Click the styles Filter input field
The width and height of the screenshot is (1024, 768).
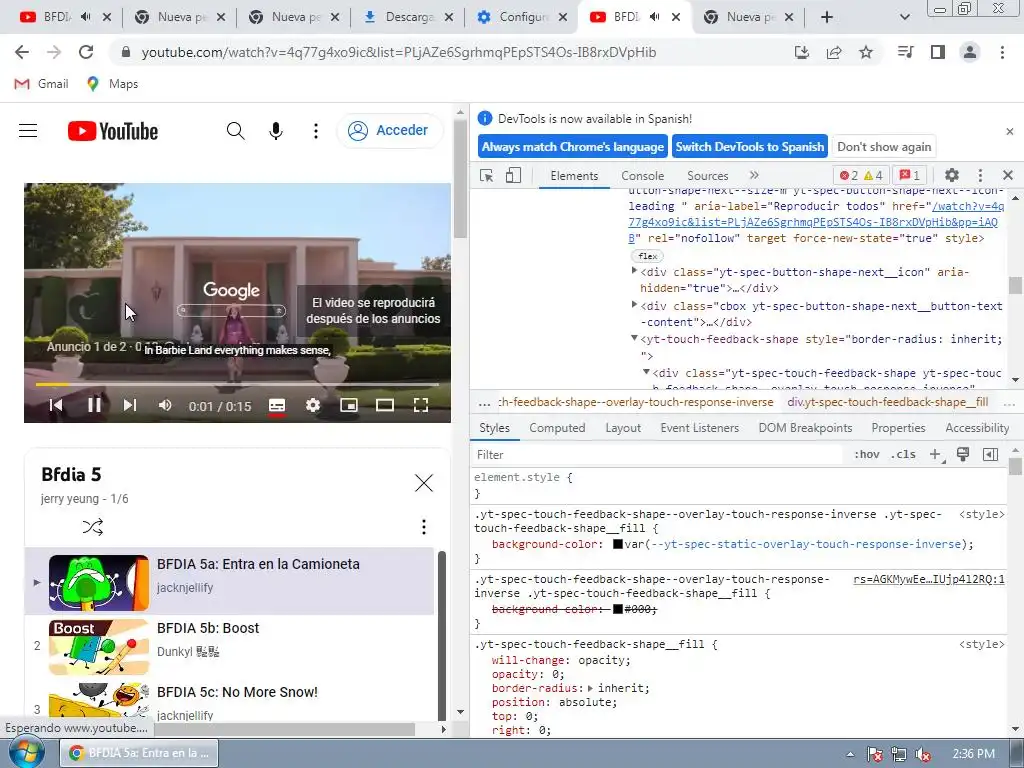(x=658, y=455)
